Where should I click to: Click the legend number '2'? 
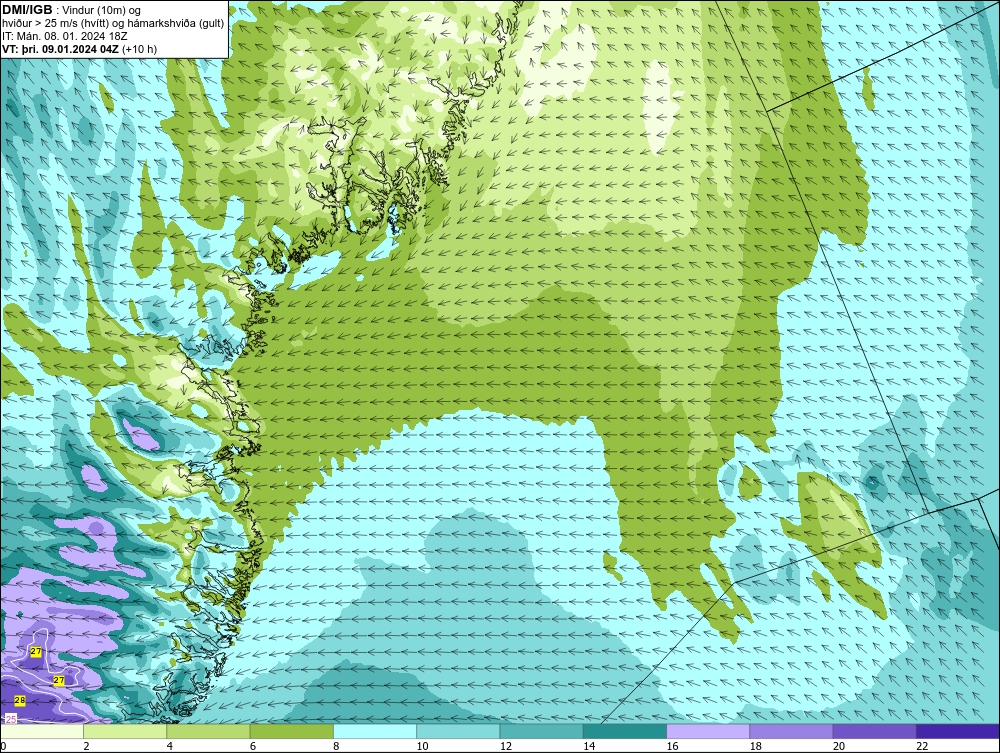(86, 746)
